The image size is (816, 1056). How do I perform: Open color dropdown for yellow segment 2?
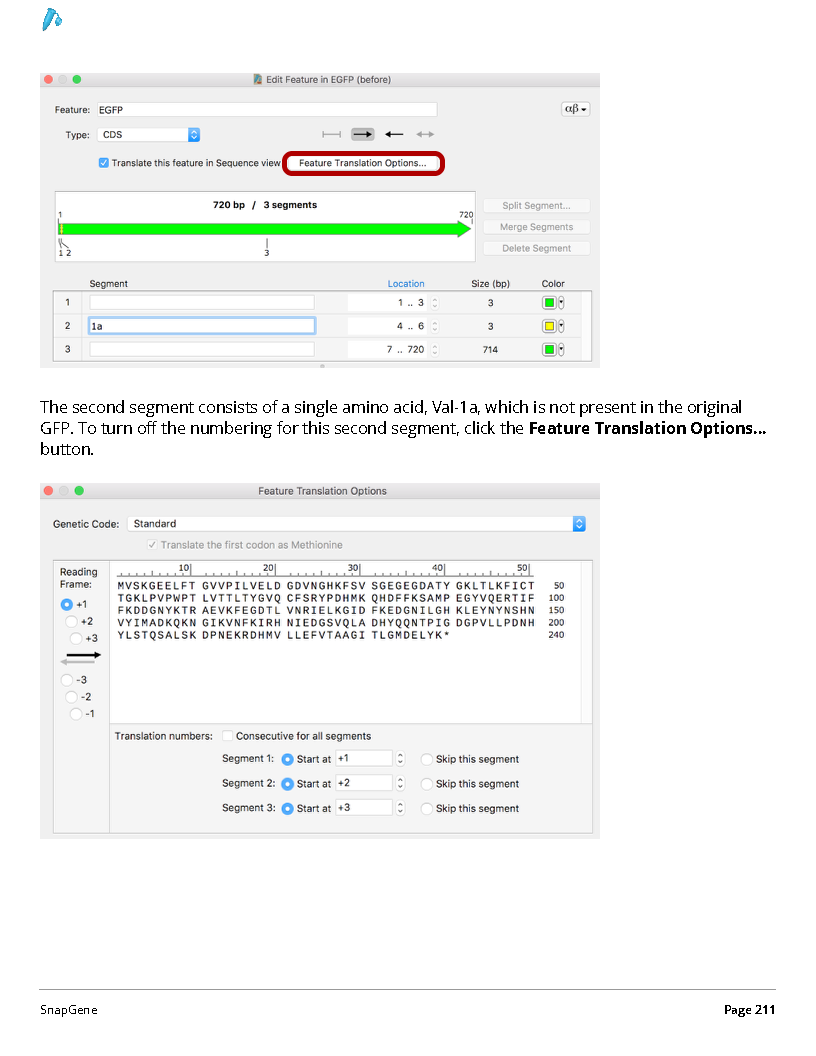click(x=561, y=327)
